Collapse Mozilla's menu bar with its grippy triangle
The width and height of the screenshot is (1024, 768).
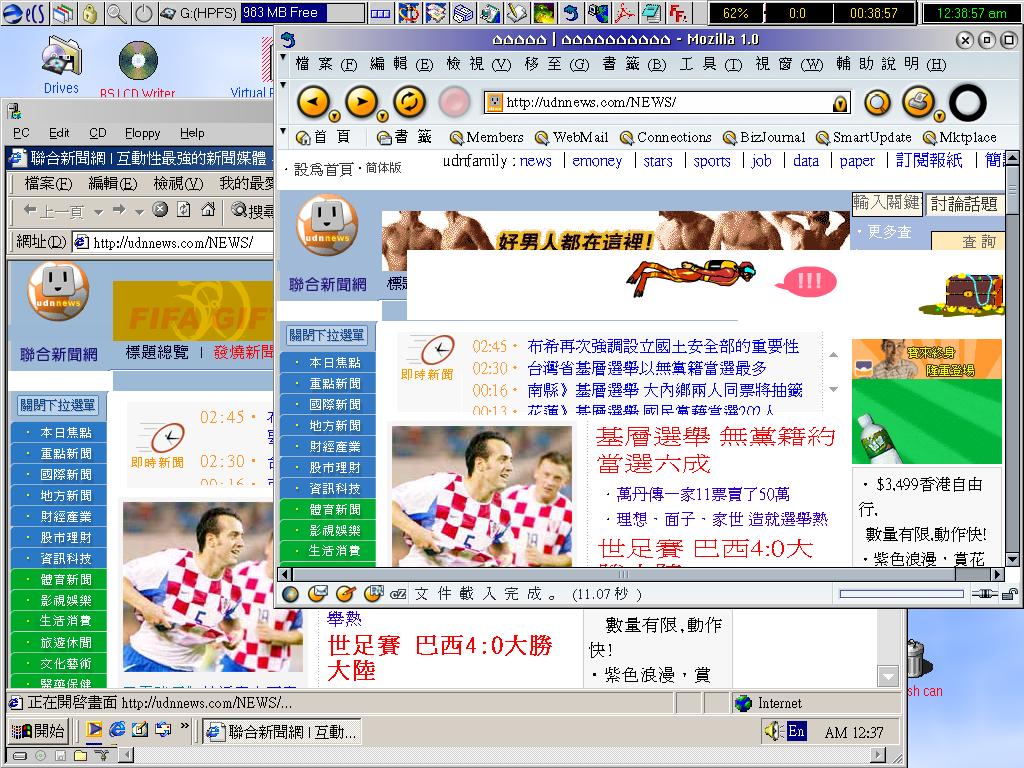point(283,57)
